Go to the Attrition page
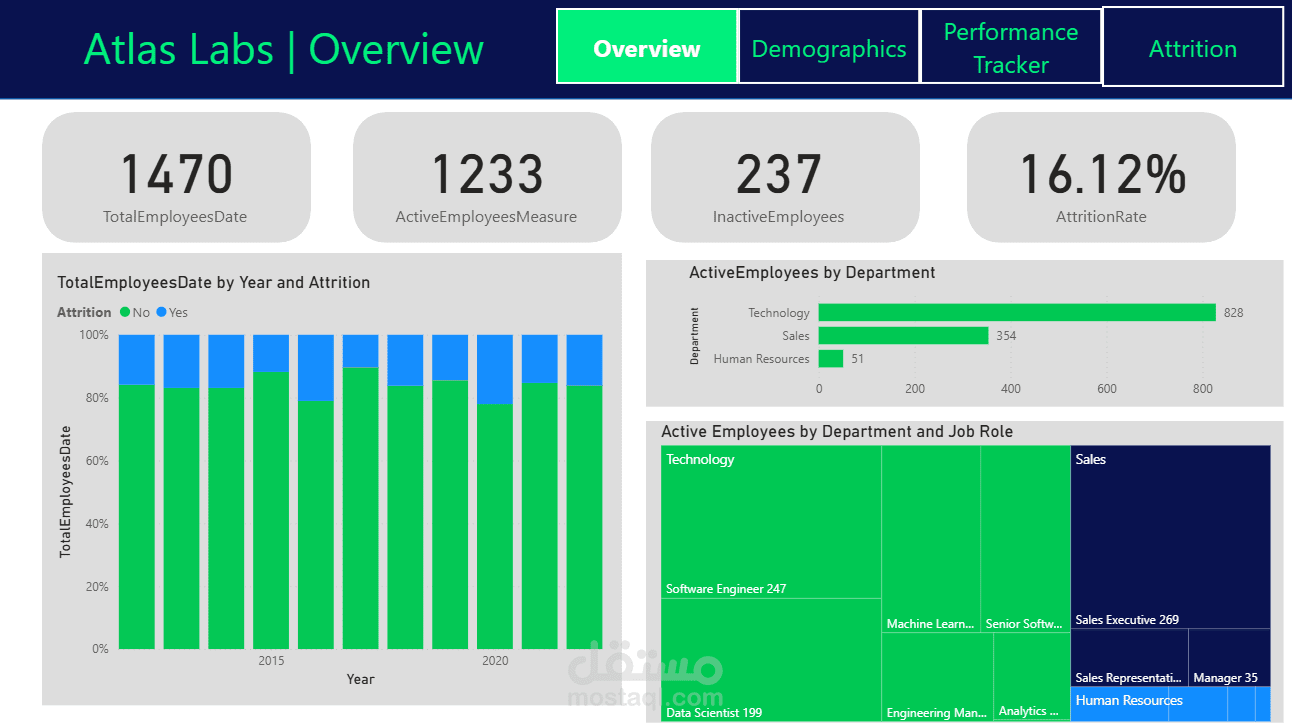This screenshot has height=726, width=1292. pos(1193,47)
